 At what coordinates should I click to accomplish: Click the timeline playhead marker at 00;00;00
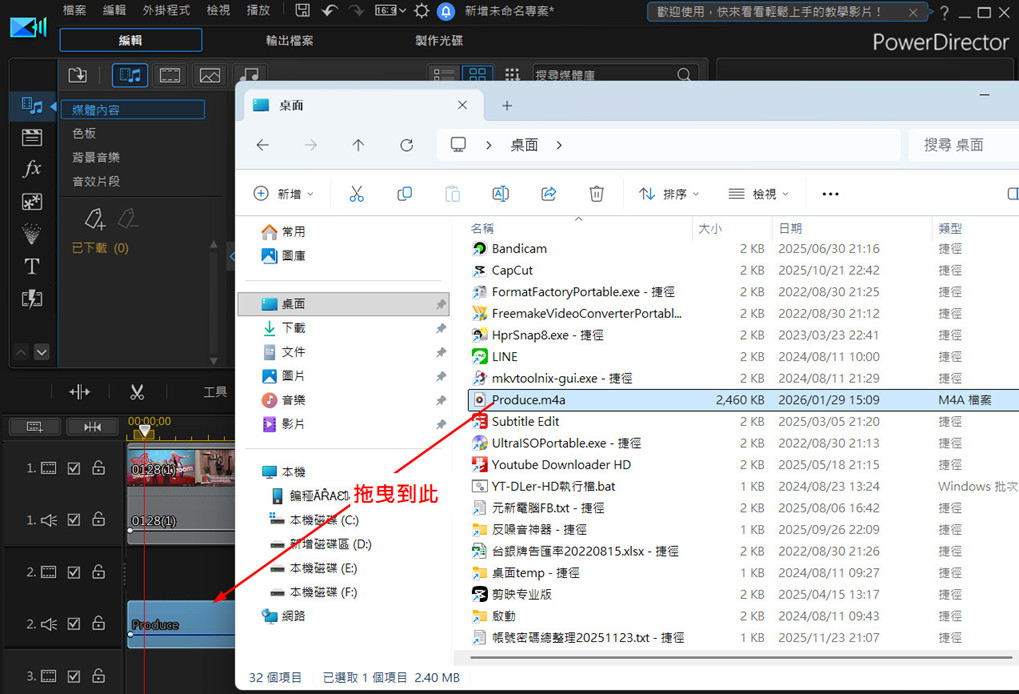[x=145, y=431]
